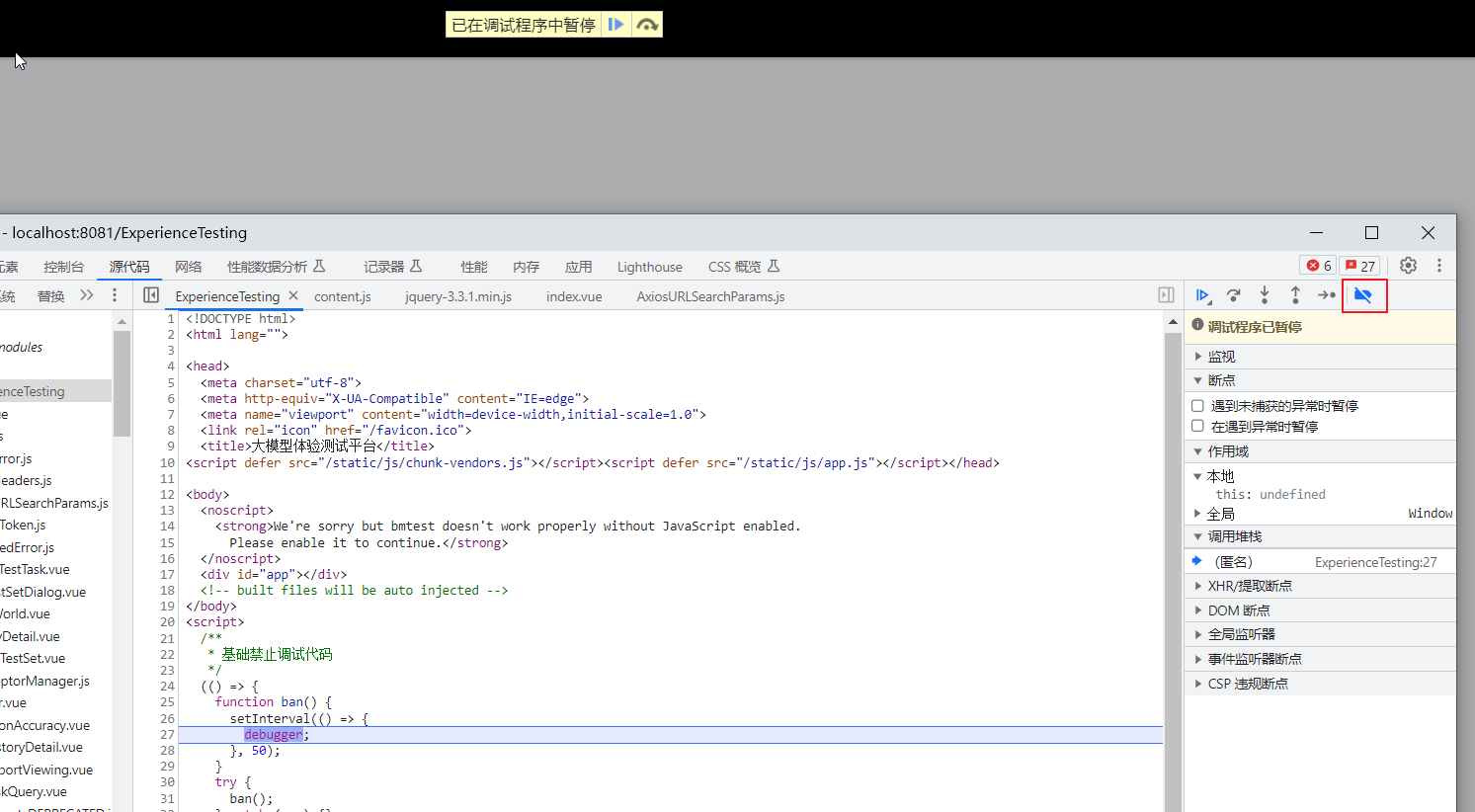The height and width of the screenshot is (812, 1475).
Task: Switch to 网络 network tab
Action: pos(188,267)
